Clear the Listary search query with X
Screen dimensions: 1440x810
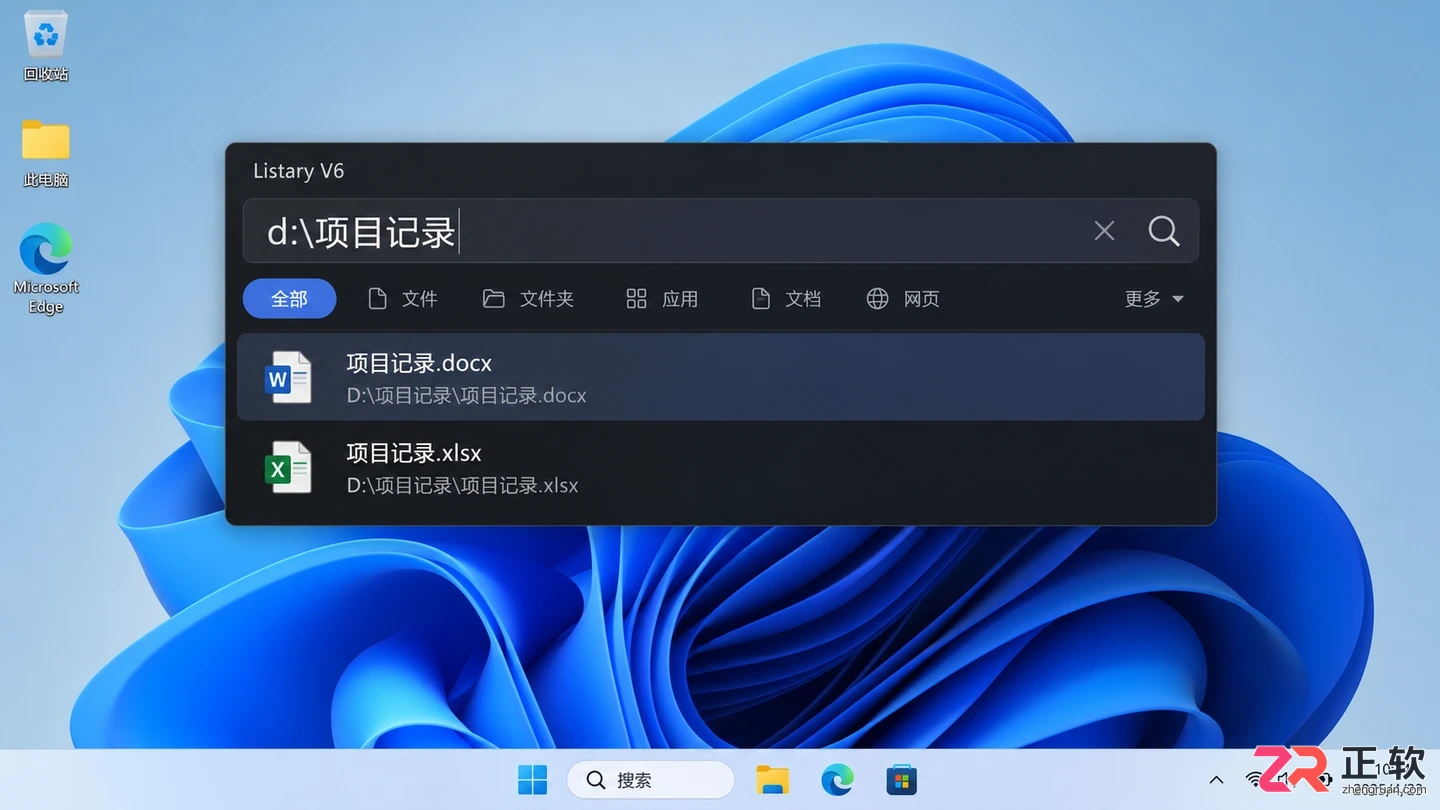[1104, 231]
